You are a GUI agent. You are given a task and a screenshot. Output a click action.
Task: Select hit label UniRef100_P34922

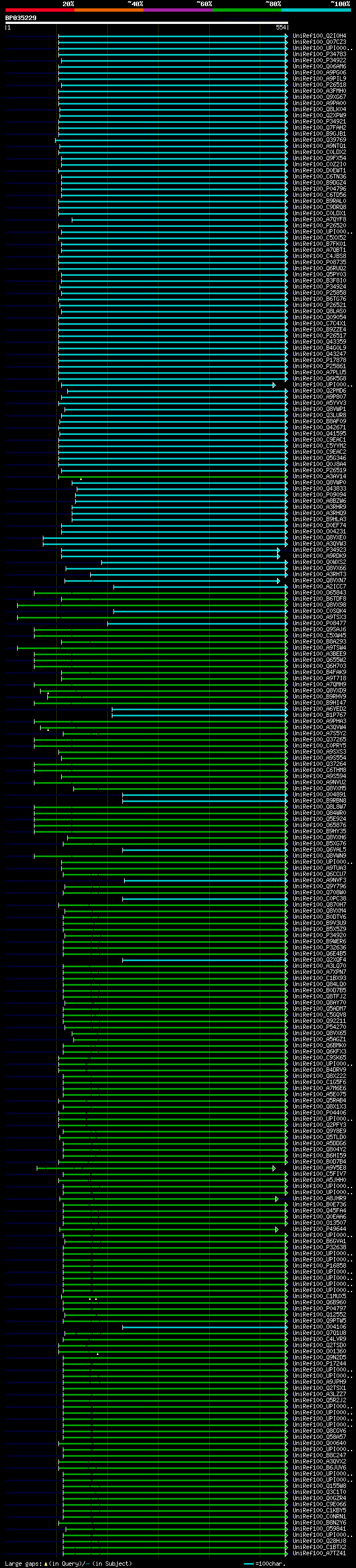[319, 61]
